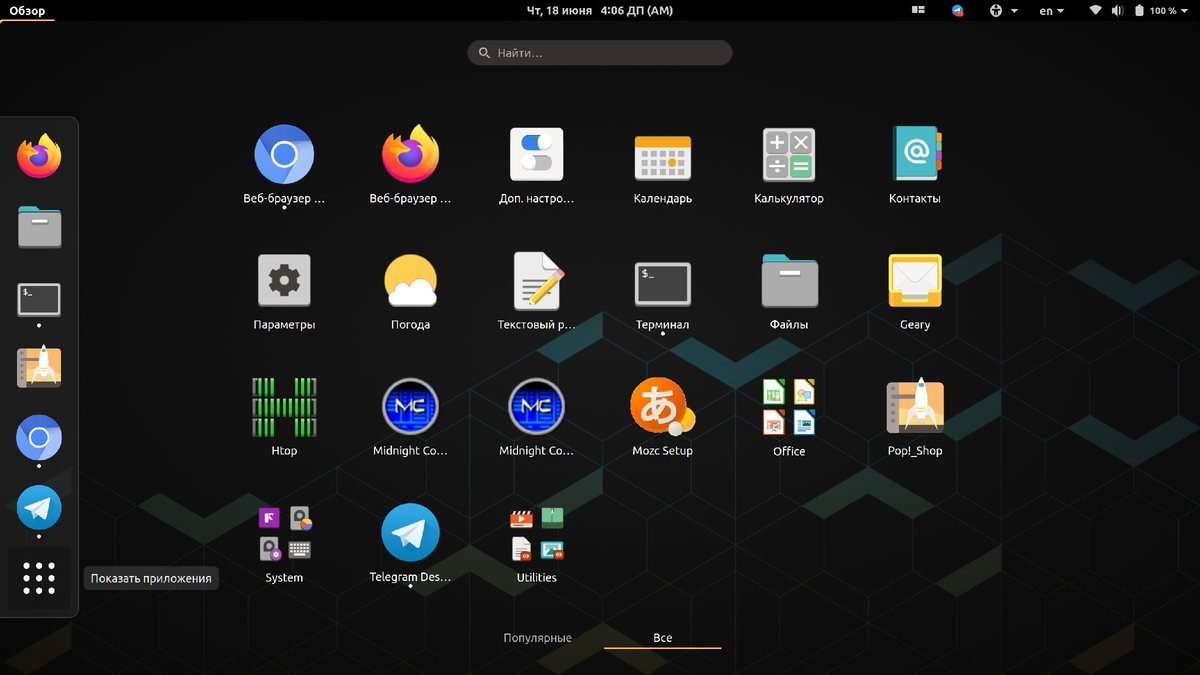The width and height of the screenshot is (1200, 675).
Task: Open the clock and date menu
Action: [600, 10]
